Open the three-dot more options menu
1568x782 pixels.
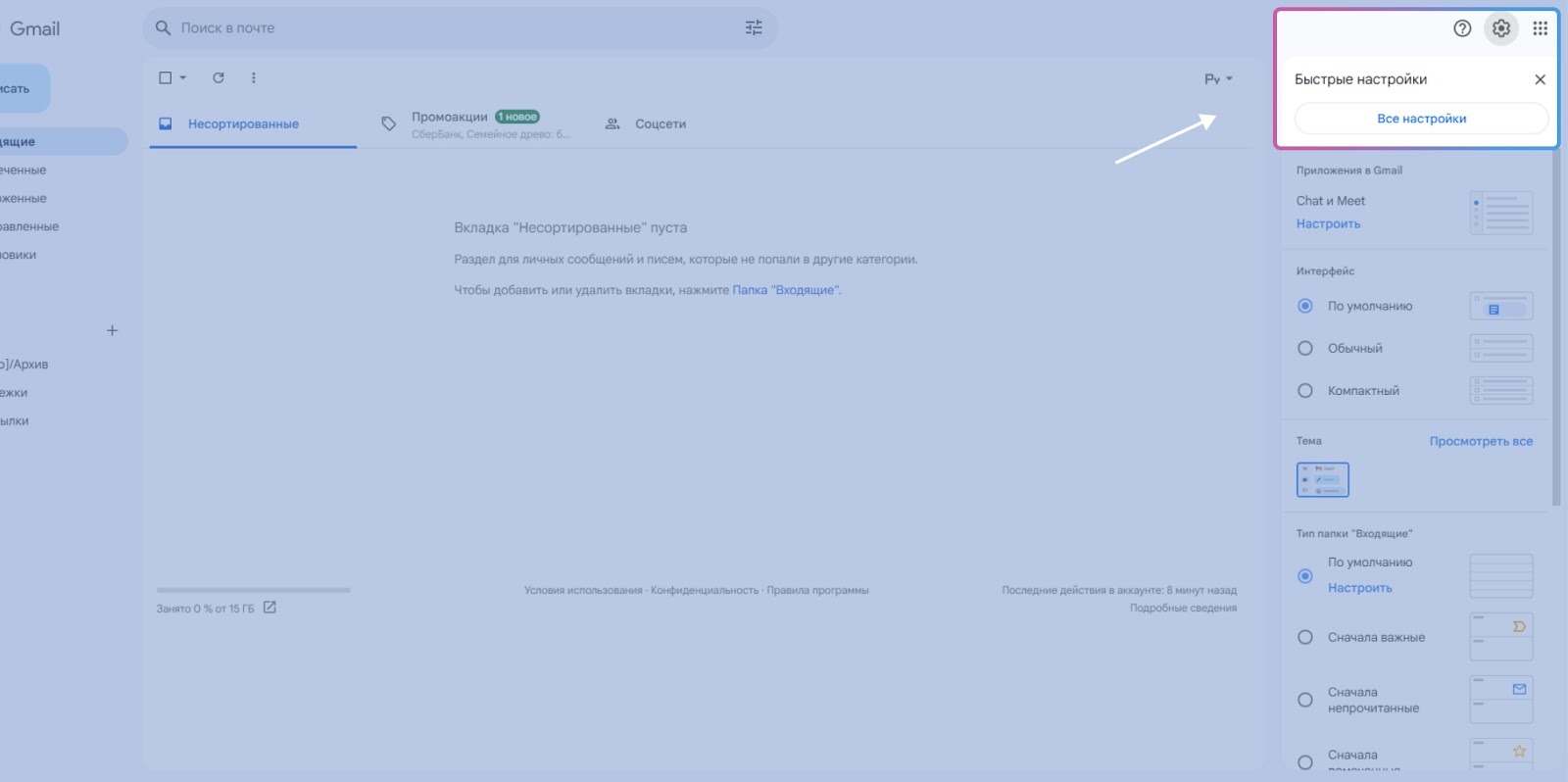(x=253, y=77)
